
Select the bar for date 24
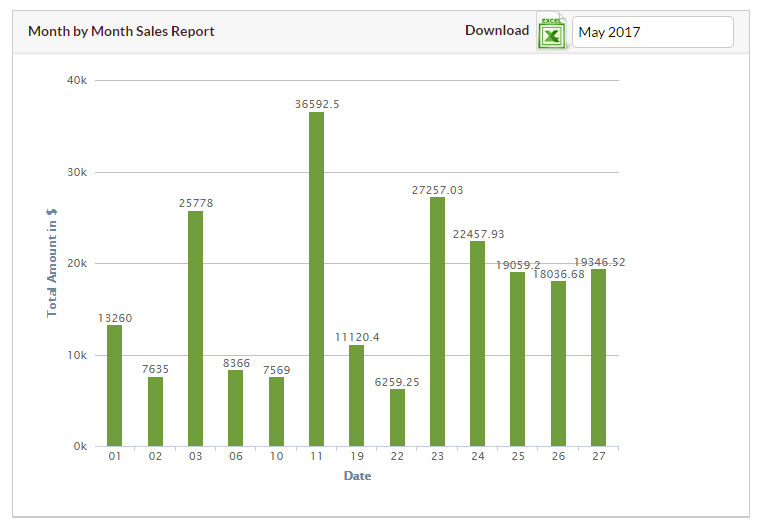click(x=477, y=343)
